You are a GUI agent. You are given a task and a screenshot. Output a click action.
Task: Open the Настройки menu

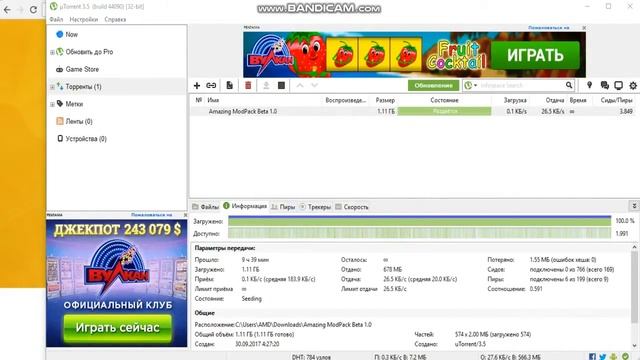[83, 19]
